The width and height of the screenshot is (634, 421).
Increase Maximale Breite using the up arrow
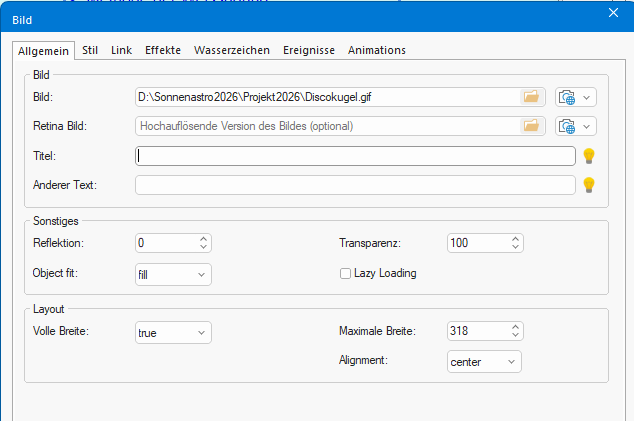[x=516, y=327]
